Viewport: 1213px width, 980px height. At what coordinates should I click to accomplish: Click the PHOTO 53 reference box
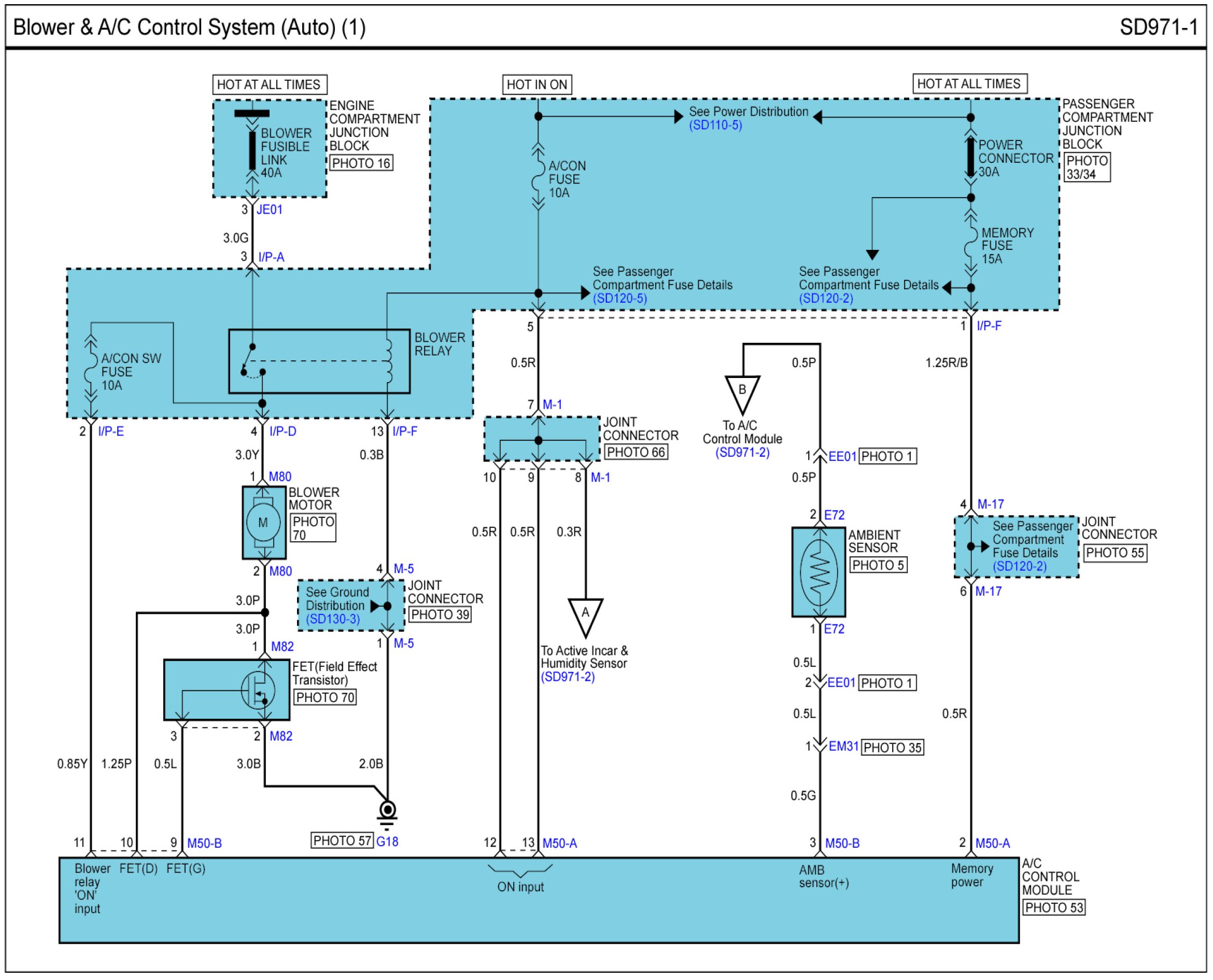(x=1054, y=908)
